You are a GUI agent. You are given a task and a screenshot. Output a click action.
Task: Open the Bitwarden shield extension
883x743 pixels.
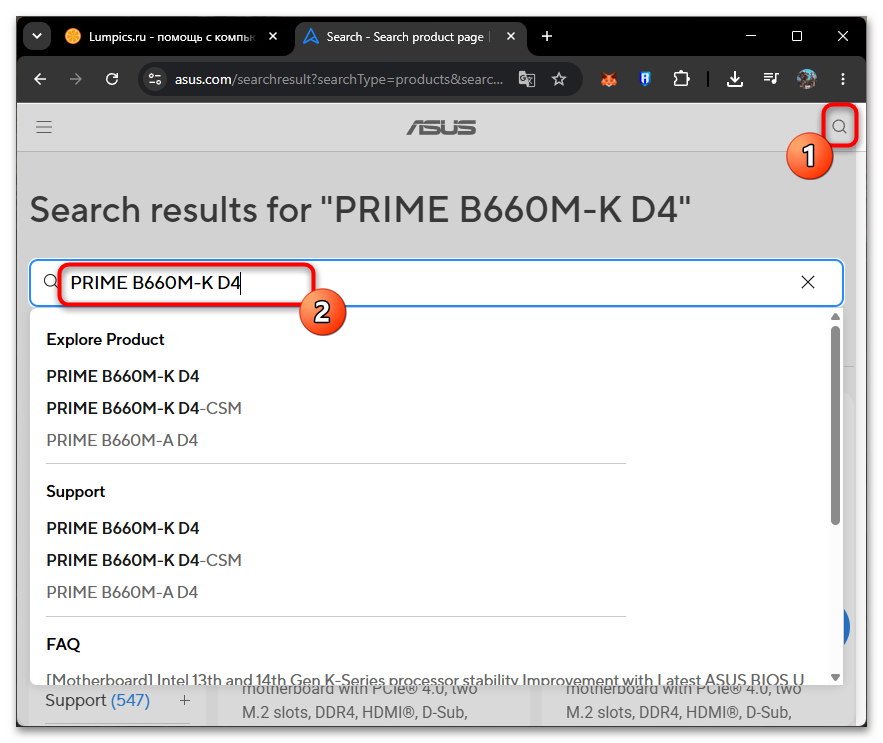pyautogui.click(x=645, y=79)
